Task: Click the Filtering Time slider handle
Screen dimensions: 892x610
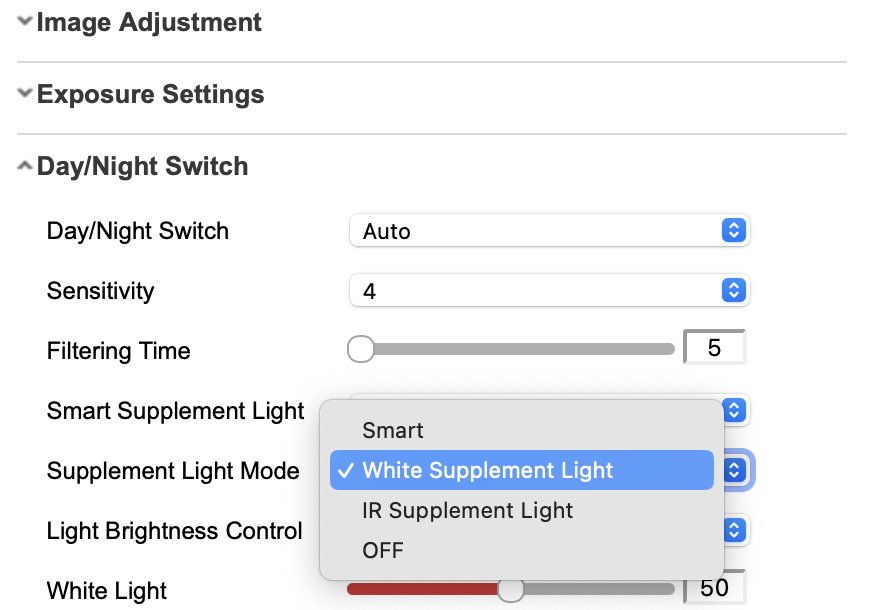Action: pyautogui.click(x=361, y=349)
